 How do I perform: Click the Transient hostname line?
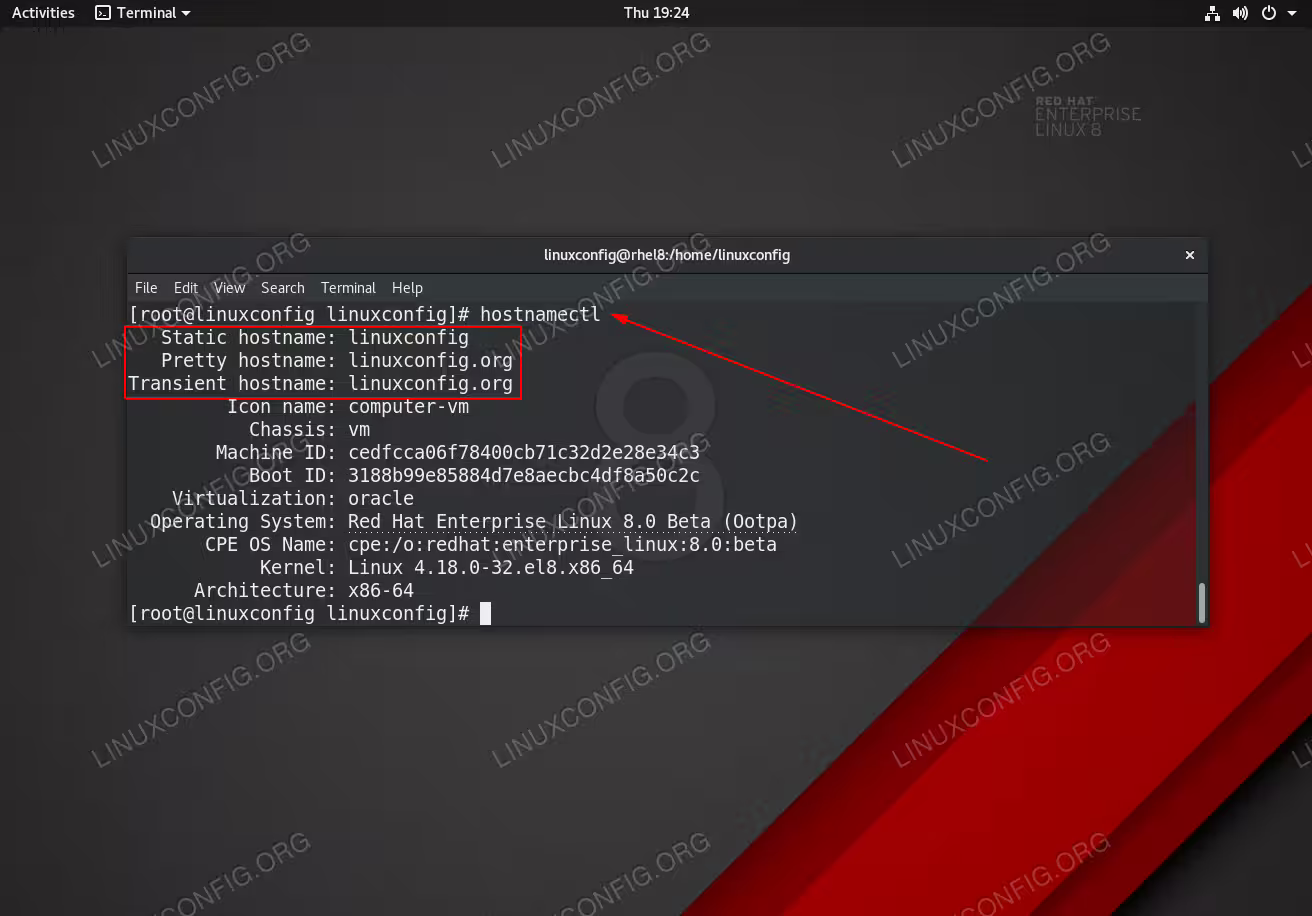point(320,383)
